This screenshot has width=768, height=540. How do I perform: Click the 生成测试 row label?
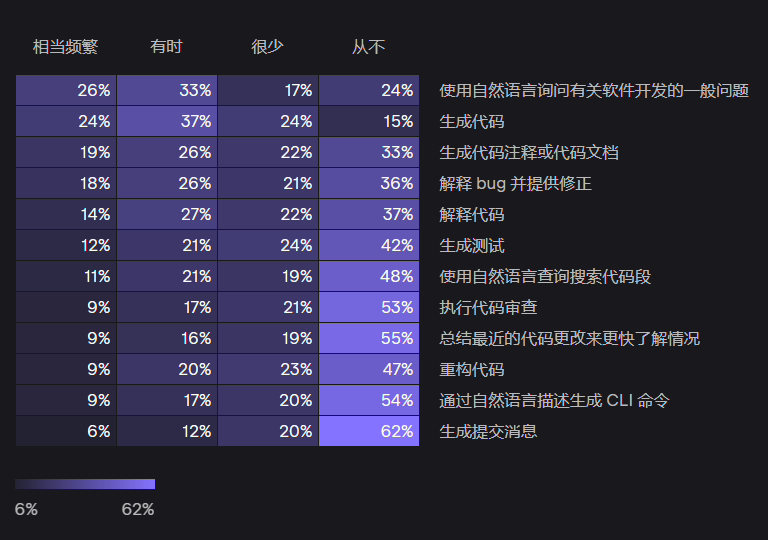(472, 245)
